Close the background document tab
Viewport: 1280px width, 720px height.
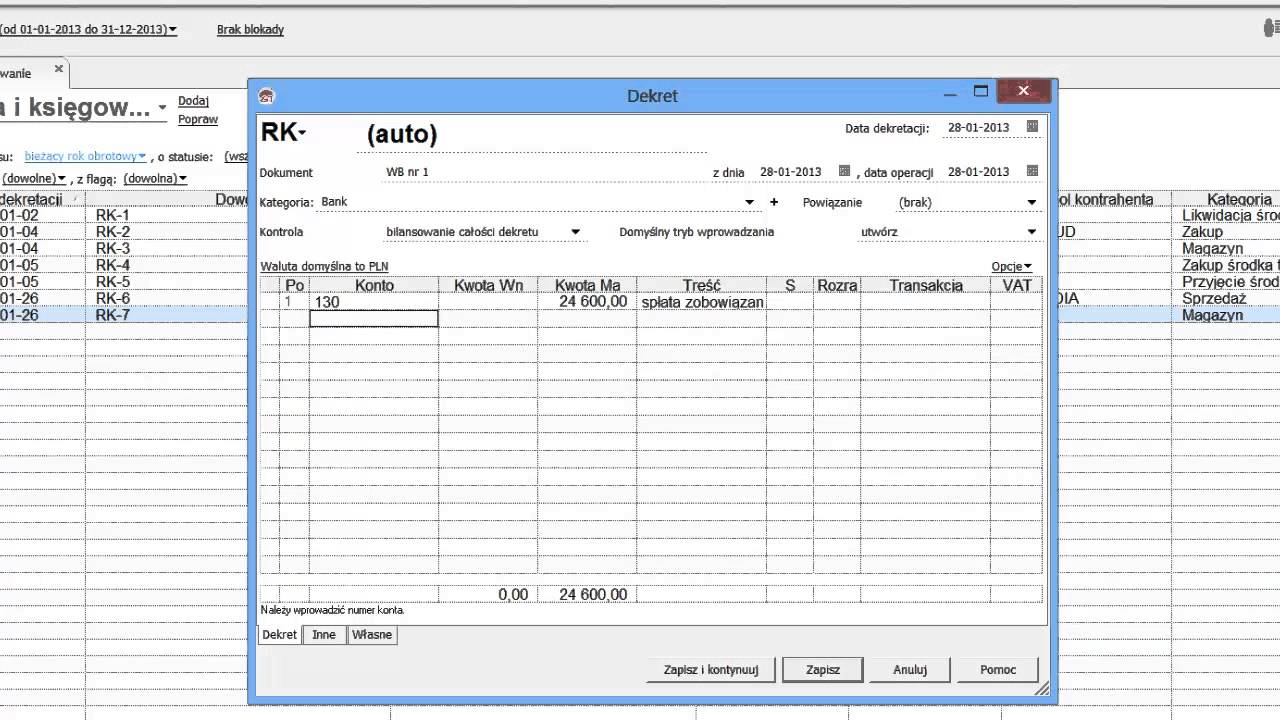tap(59, 69)
